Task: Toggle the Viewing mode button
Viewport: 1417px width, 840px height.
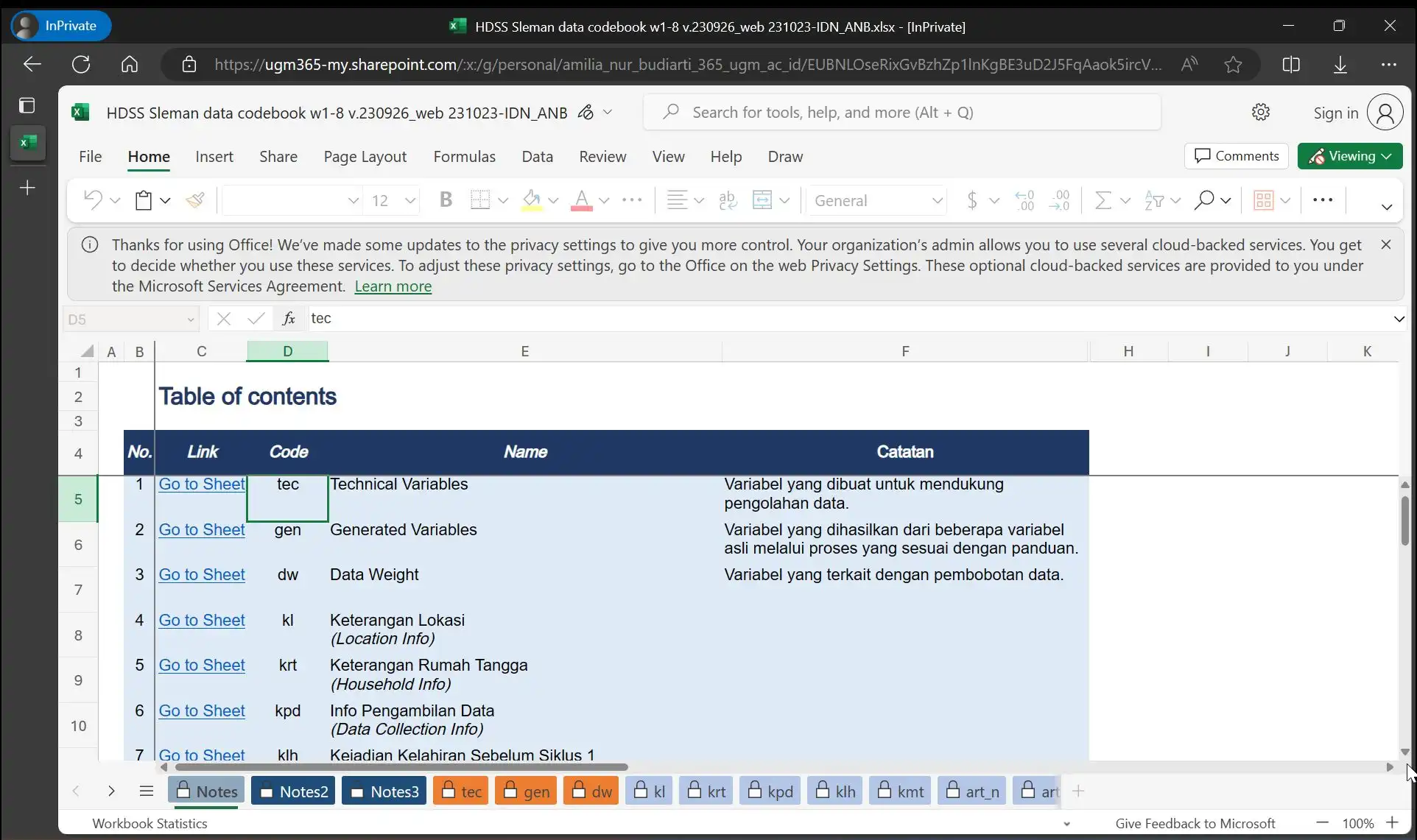Action: [1350, 156]
